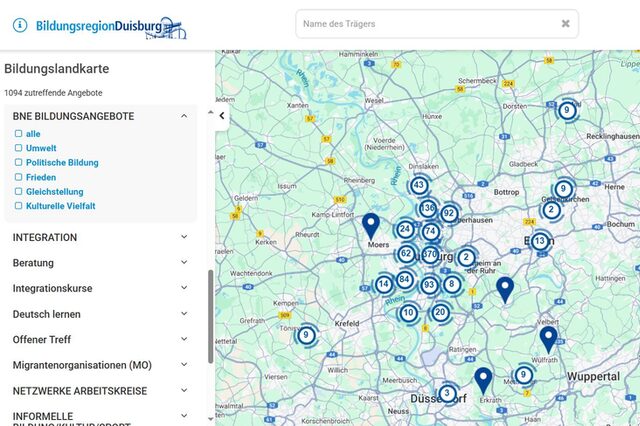Click the sidebar vertical scrollbar thumb
640x426 pixels.
pos(211,316)
